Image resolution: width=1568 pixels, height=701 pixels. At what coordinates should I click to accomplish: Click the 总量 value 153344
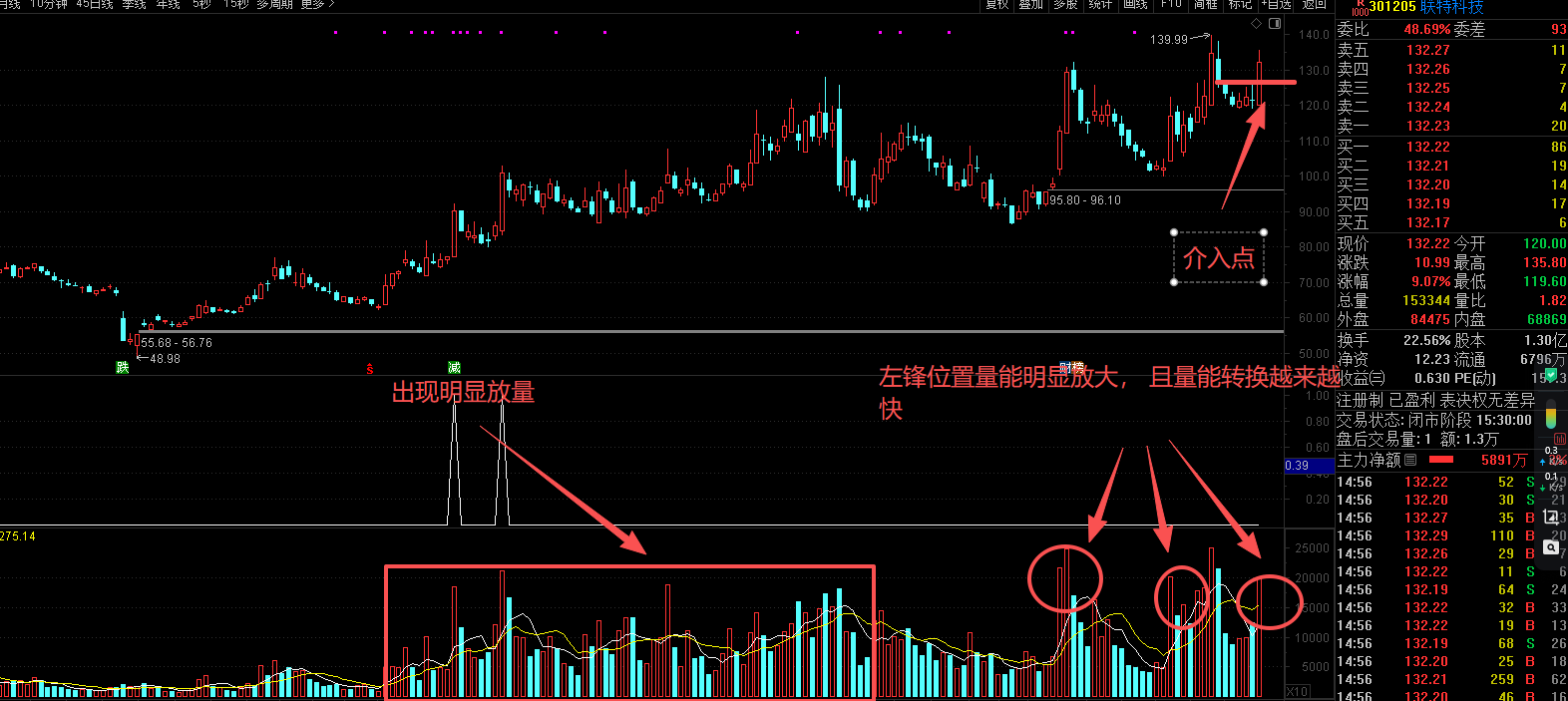(1426, 300)
